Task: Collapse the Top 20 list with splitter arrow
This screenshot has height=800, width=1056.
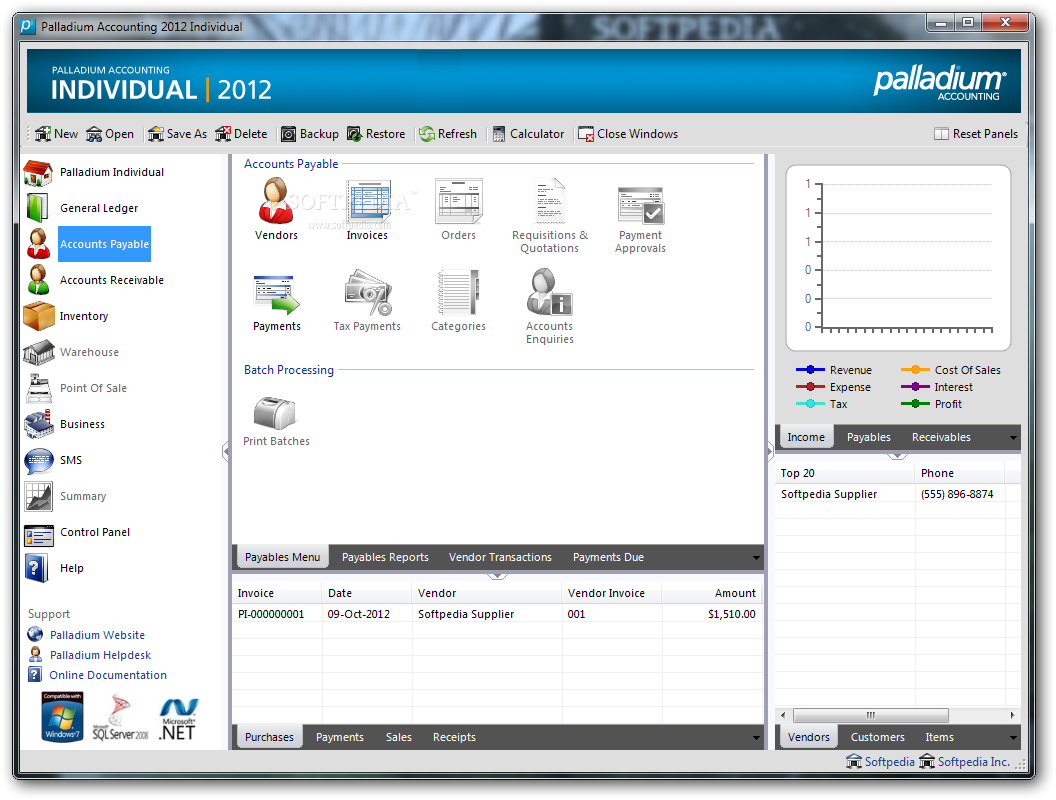Action: pyautogui.click(x=897, y=456)
